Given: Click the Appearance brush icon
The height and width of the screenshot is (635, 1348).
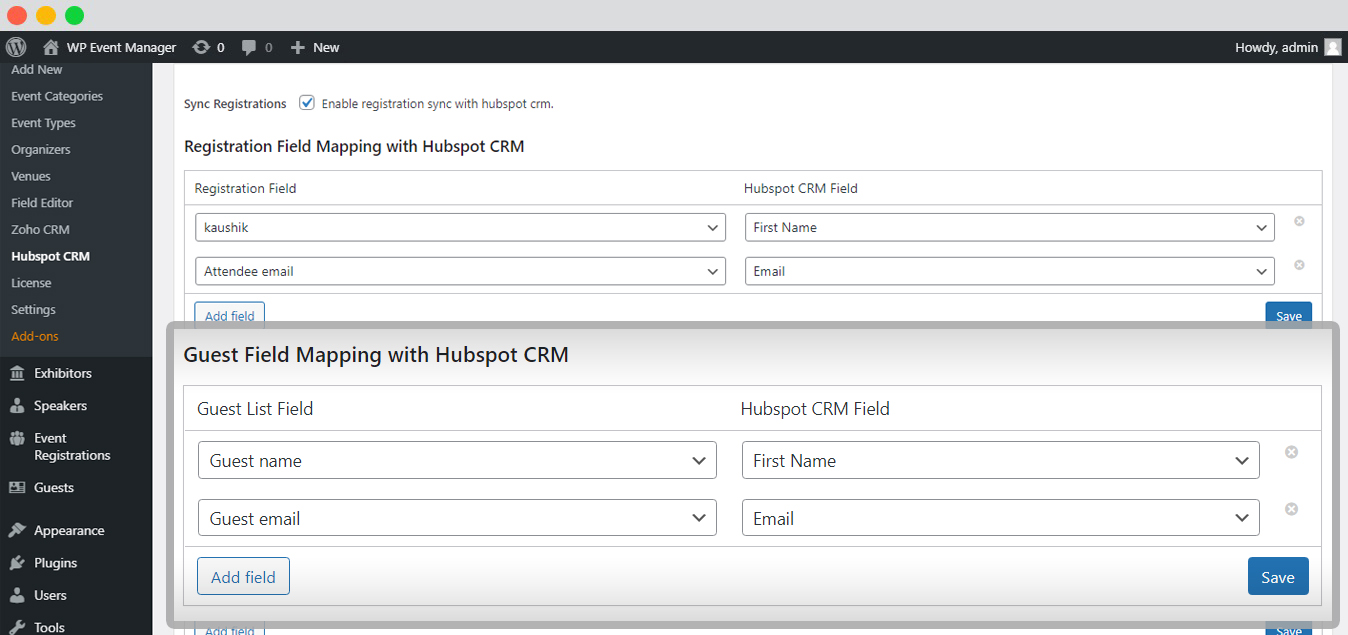Looking at the screenshot, I should coord(17,531).
